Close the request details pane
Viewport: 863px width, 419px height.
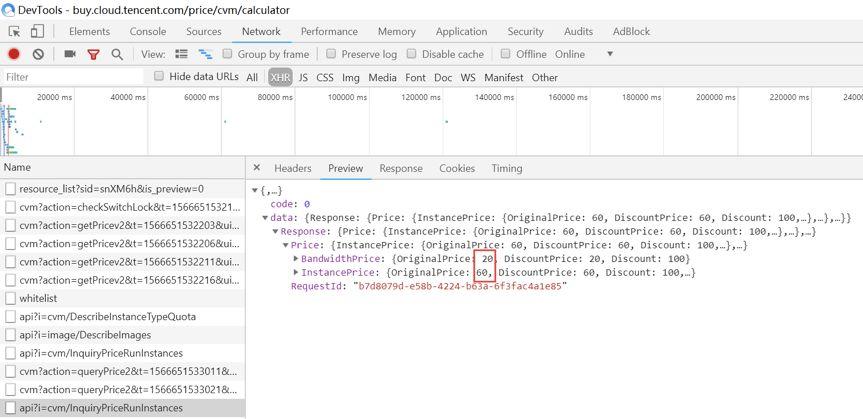pyautogui.click(x=257, y=169)
